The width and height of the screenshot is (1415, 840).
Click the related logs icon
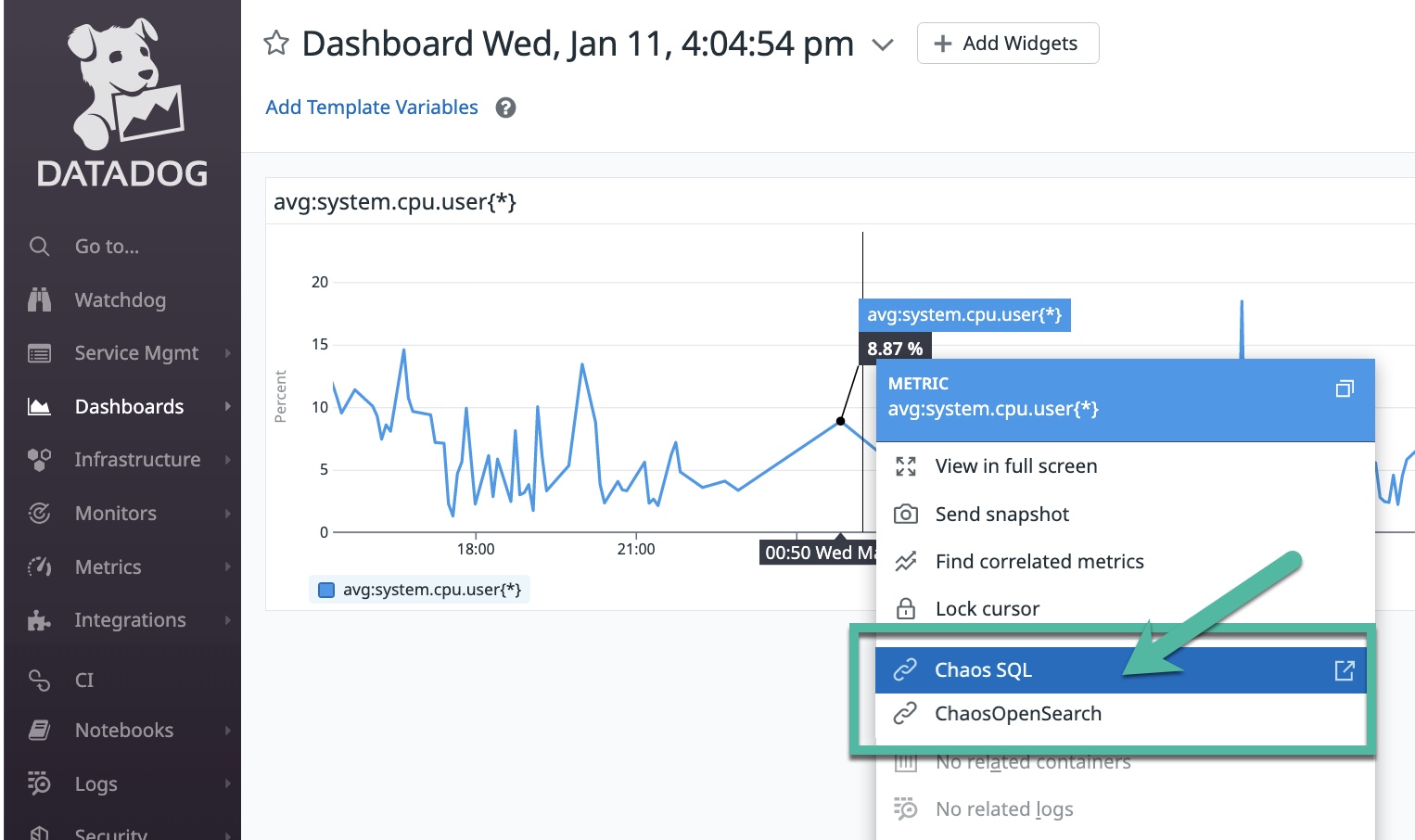point(906,808)
